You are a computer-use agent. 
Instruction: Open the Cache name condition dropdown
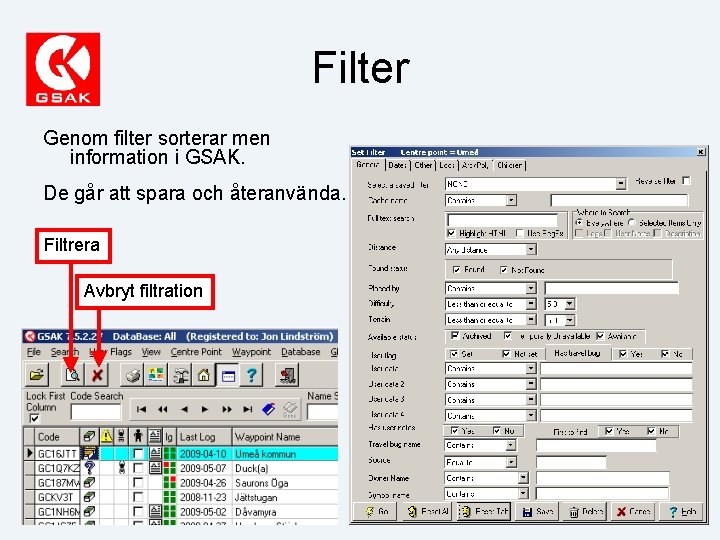pyautogui.click(x=512, y=200)
